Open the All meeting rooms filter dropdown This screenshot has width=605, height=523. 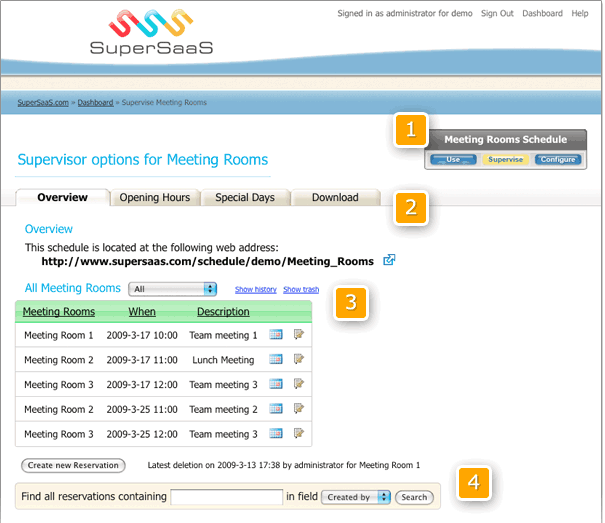pos(172,289)
